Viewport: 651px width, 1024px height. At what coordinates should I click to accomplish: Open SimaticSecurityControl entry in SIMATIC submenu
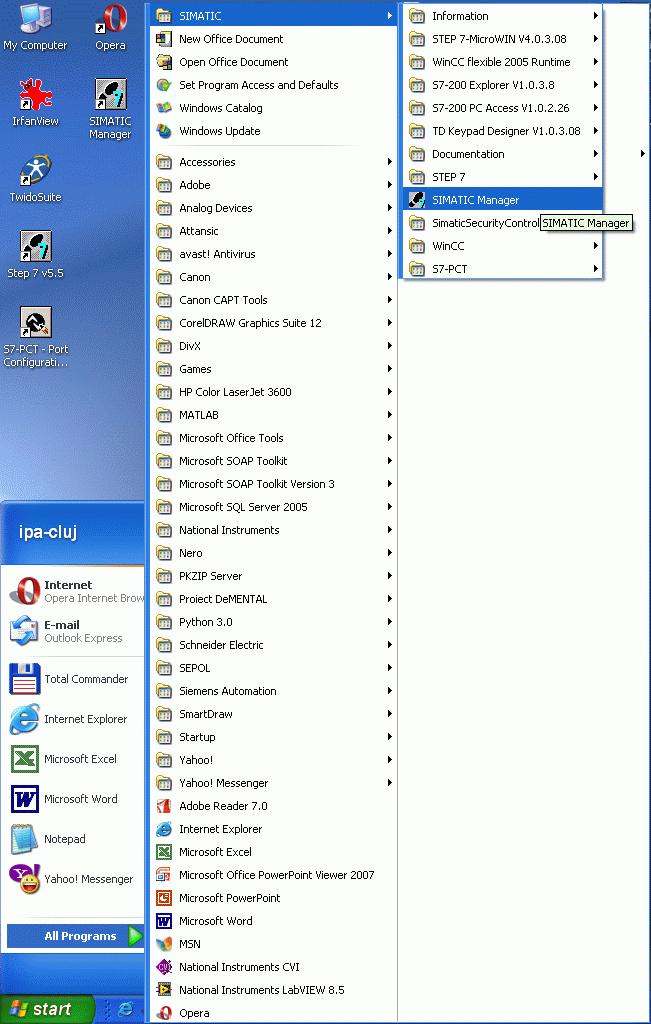coord(502,223)
